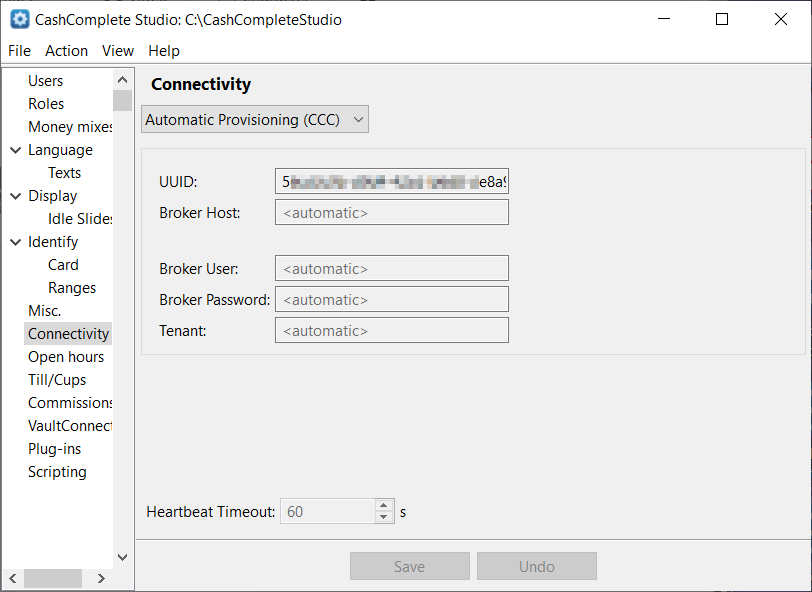This screenshot has height=592, width=812.
Task: Open the File menu
Action: pos(19,51)
